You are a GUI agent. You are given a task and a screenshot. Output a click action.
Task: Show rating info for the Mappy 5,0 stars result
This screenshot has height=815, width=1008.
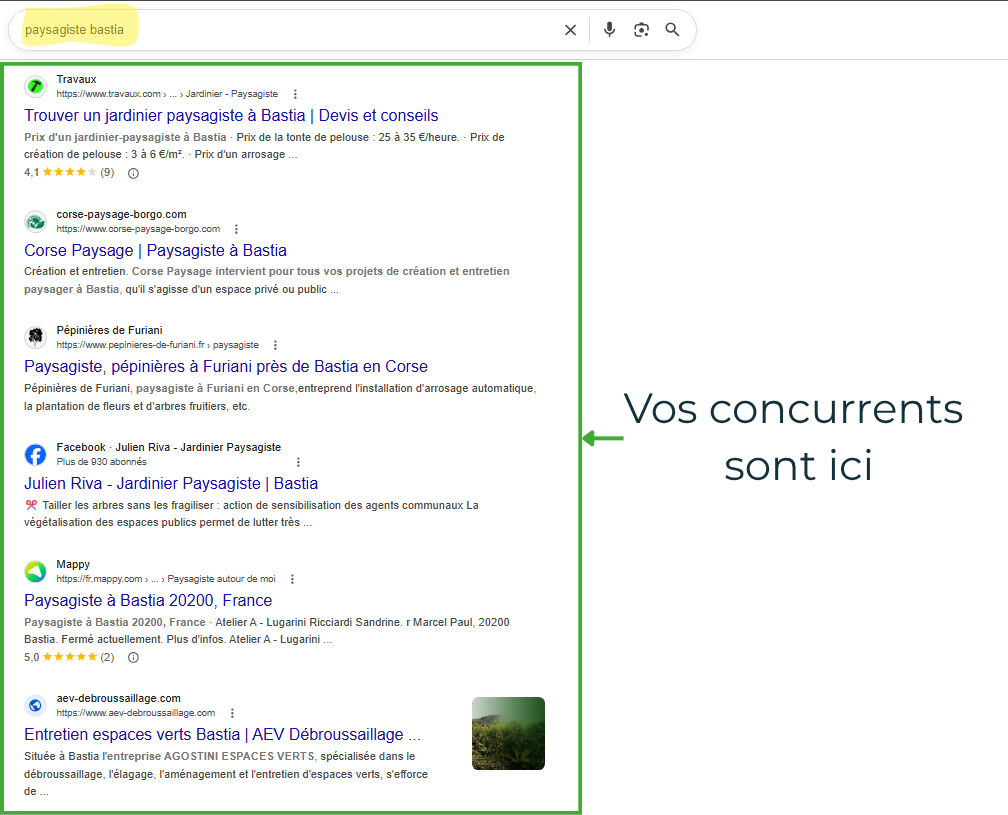point(133,658)
